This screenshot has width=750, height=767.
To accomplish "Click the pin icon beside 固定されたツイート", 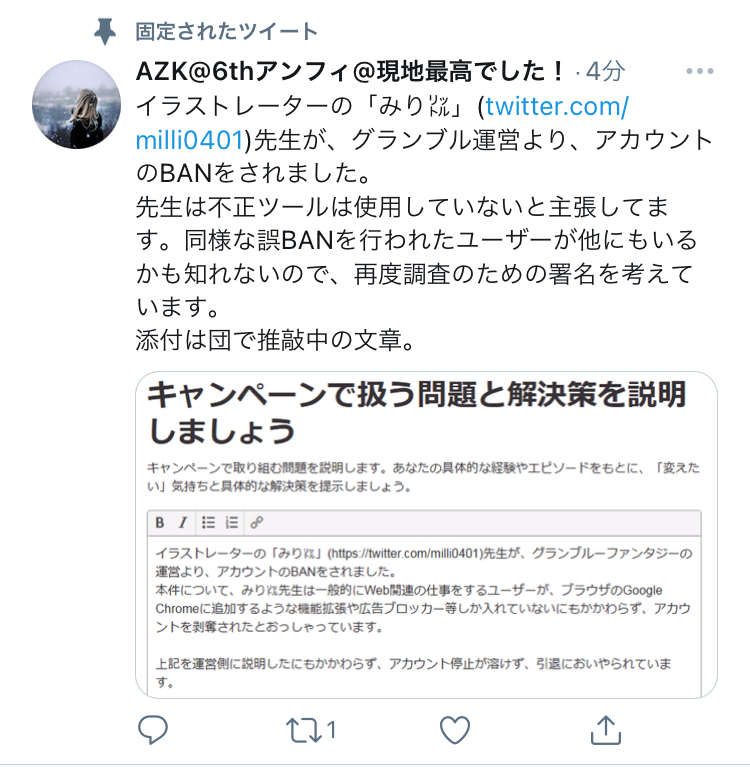I will tap(105, 32).
